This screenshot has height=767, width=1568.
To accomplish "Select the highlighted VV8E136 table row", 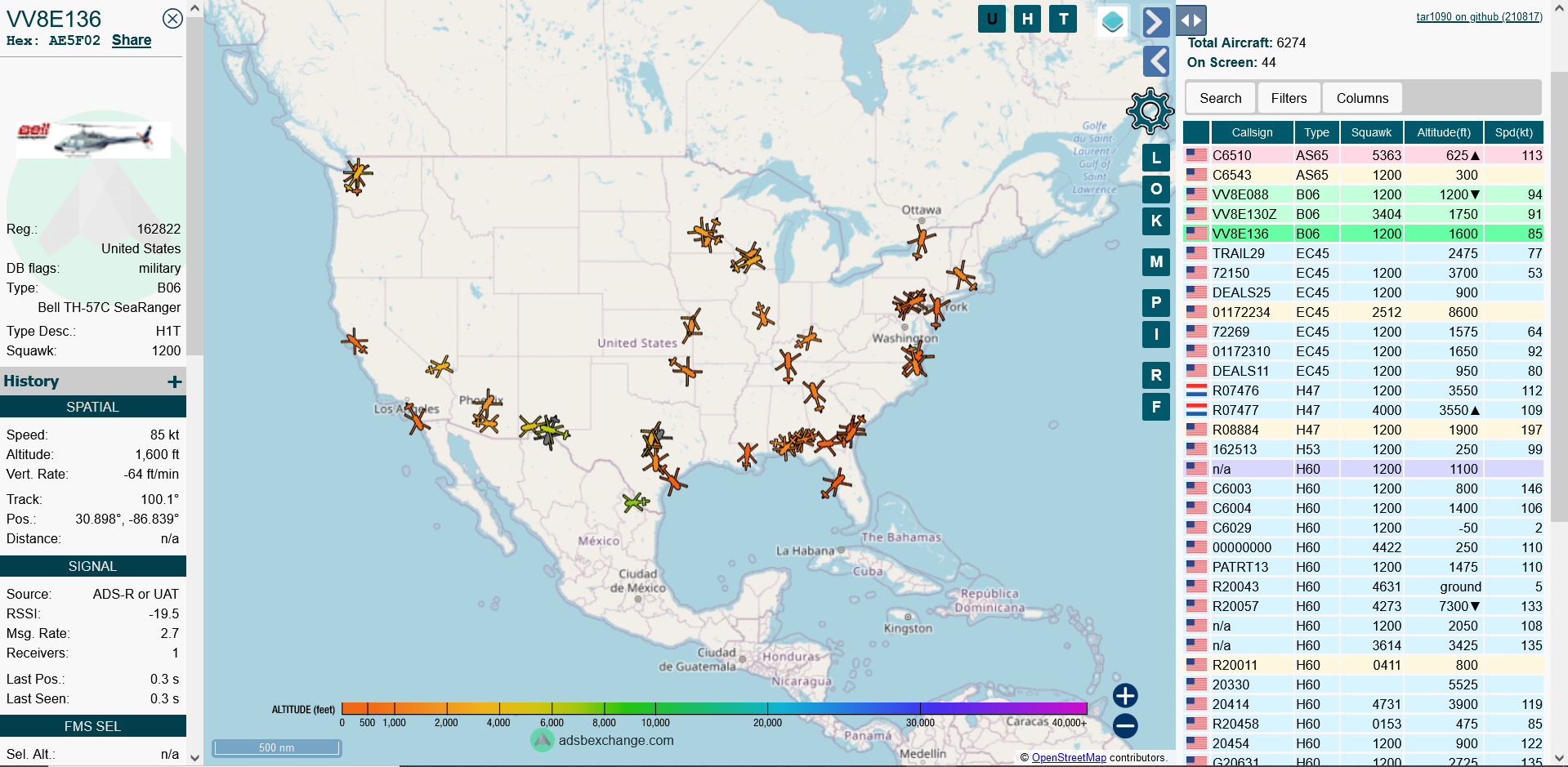I will [x=1363, y=234].
